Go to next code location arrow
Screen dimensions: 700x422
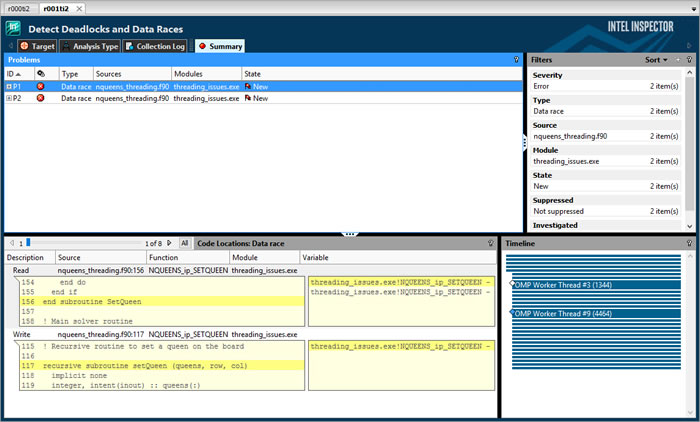(169, 243)
